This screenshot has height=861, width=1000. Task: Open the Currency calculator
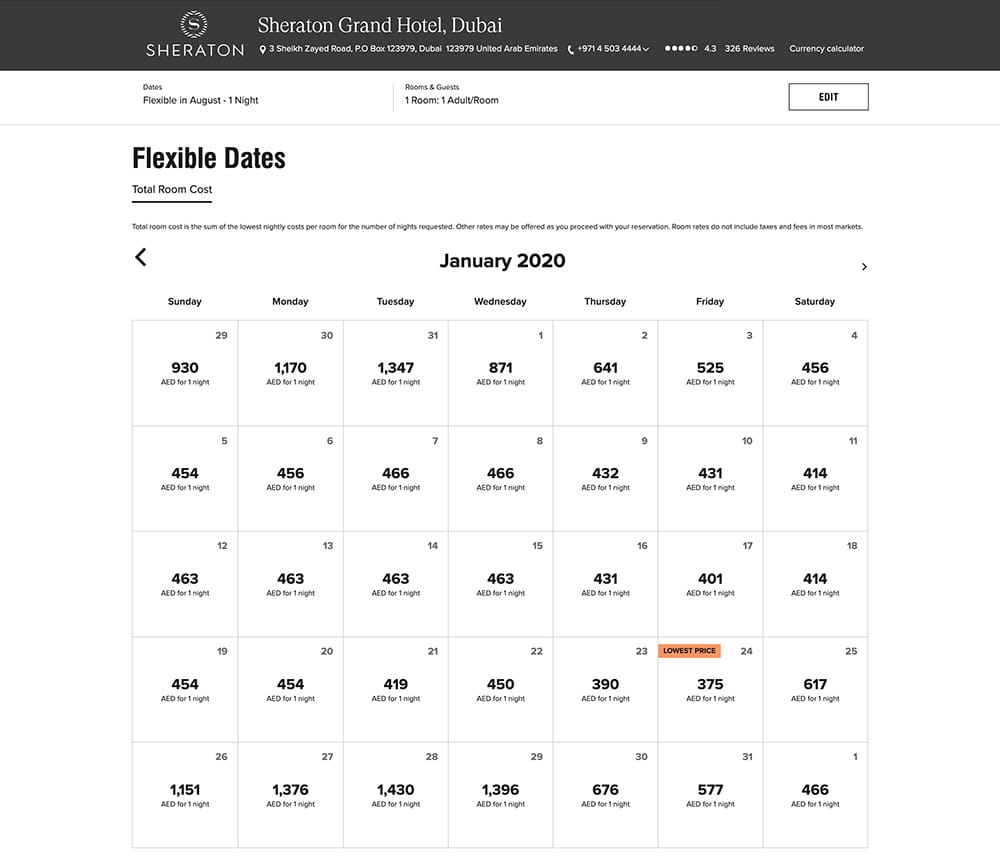click(x=826, y=48)
